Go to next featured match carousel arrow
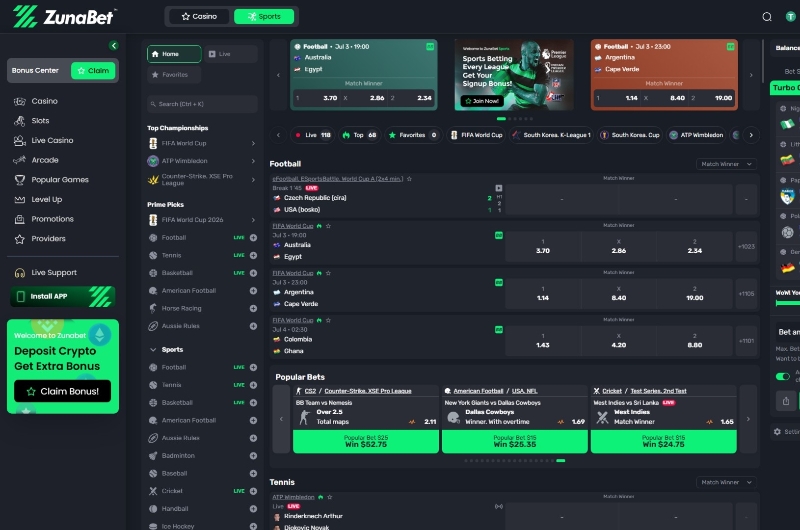800x530 pixels. coord(751,75)
